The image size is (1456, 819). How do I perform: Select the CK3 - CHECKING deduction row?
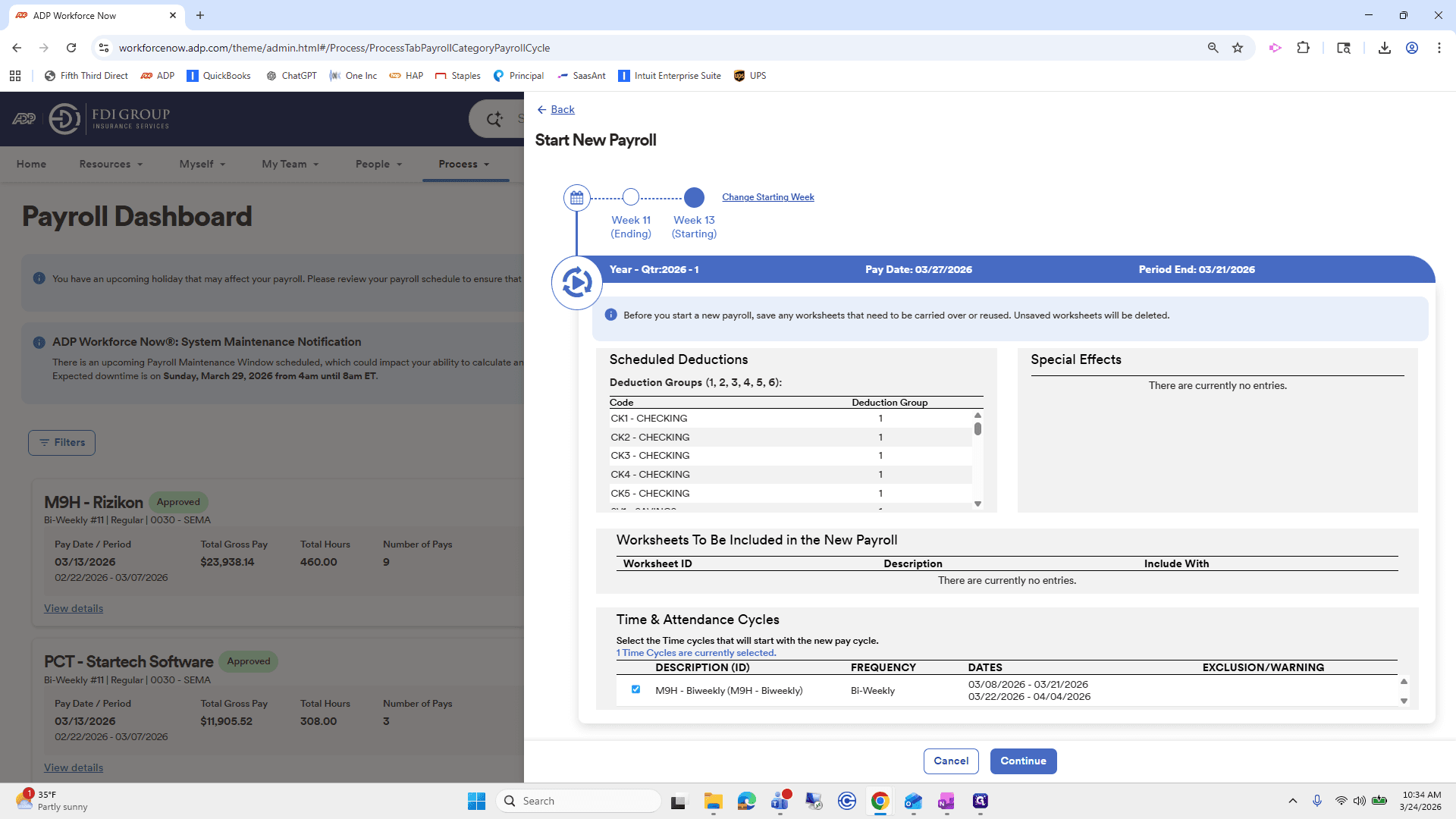[790, 456]
